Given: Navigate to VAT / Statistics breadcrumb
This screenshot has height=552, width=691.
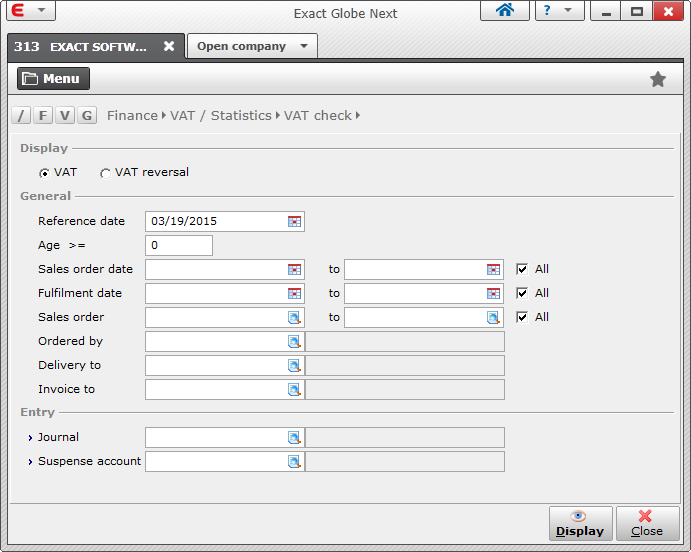Looking at the screenshot, I should pyautogui.click(x=221, y=115).
